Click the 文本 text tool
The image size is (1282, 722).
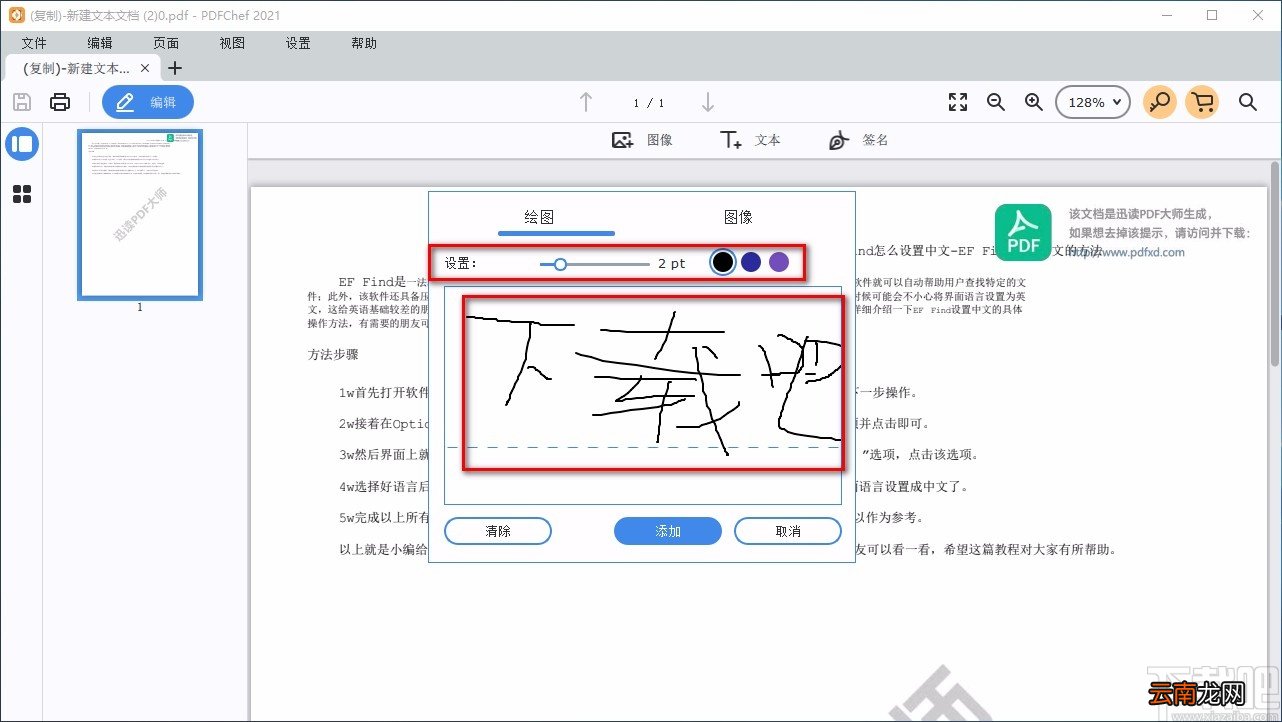[x=750, y=140]
